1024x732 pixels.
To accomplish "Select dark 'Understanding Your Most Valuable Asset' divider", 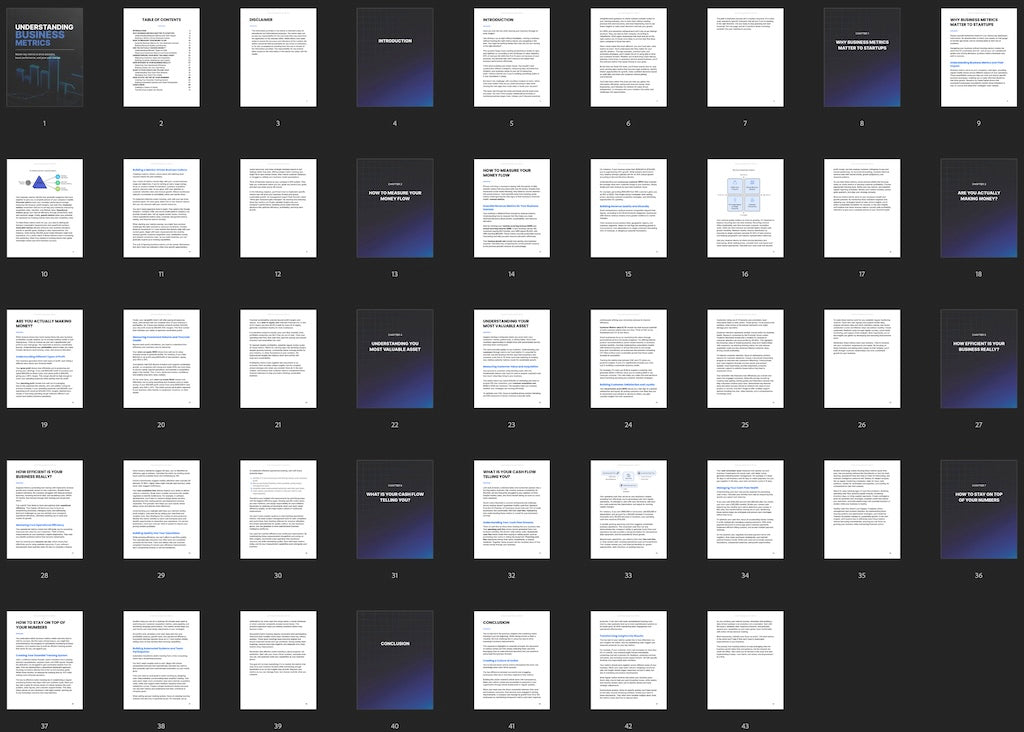I will [395, 358].
